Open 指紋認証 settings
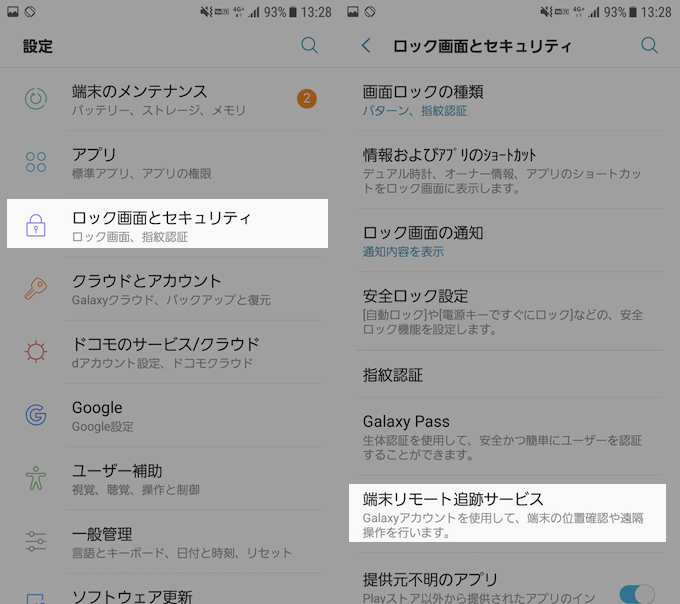 pyautogui.click(x=500, y=375)
